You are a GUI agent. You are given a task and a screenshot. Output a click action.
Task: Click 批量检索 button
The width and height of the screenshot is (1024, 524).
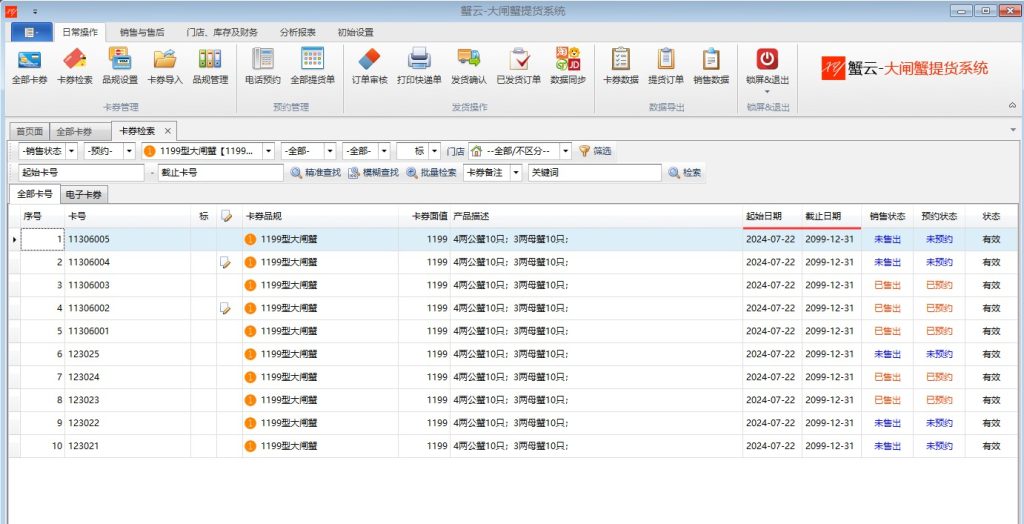(x=431, y=173)
